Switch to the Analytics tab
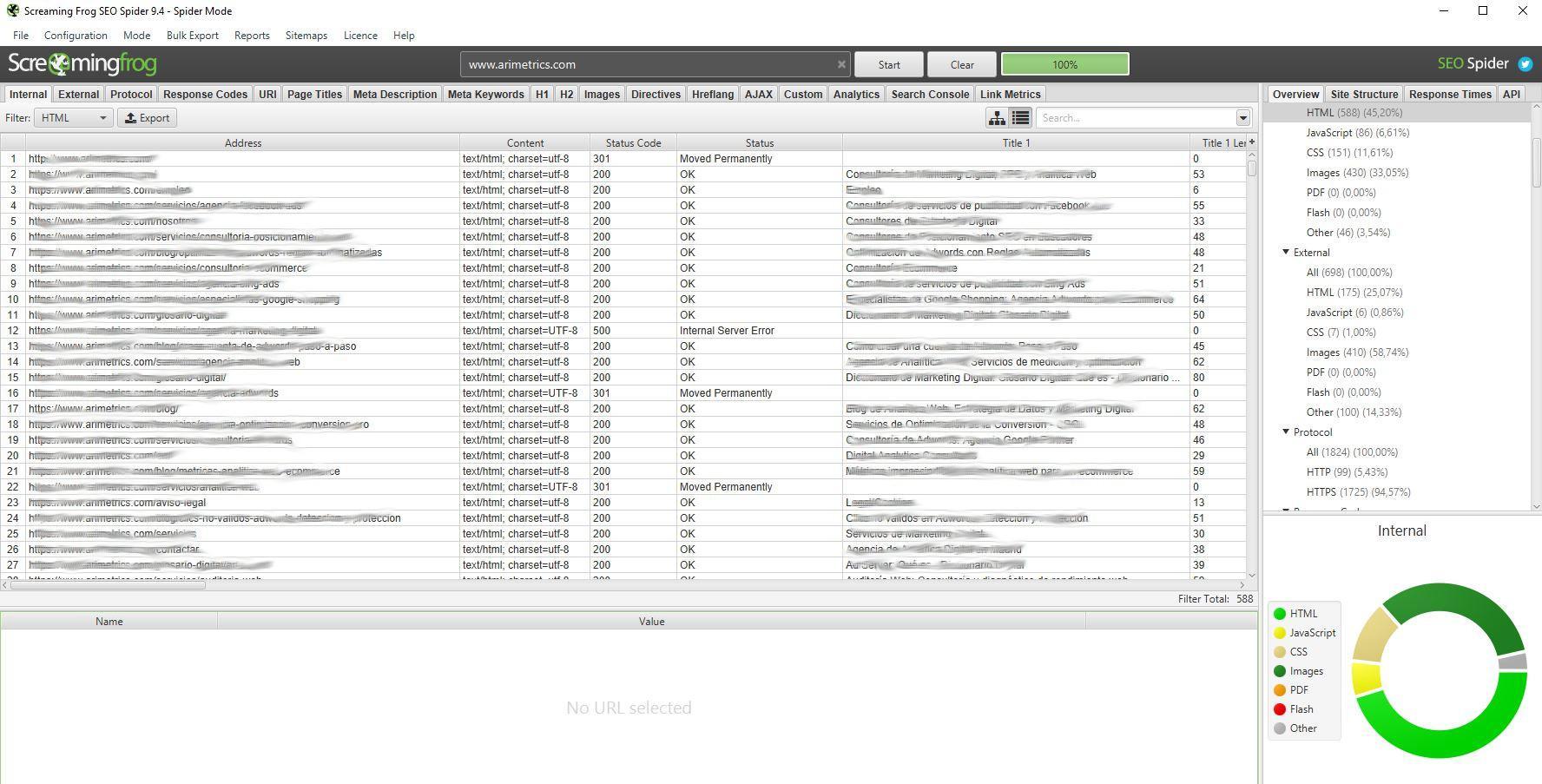Image resolution: width=1542 pixels, height=784 pixels. click(856, 95)
